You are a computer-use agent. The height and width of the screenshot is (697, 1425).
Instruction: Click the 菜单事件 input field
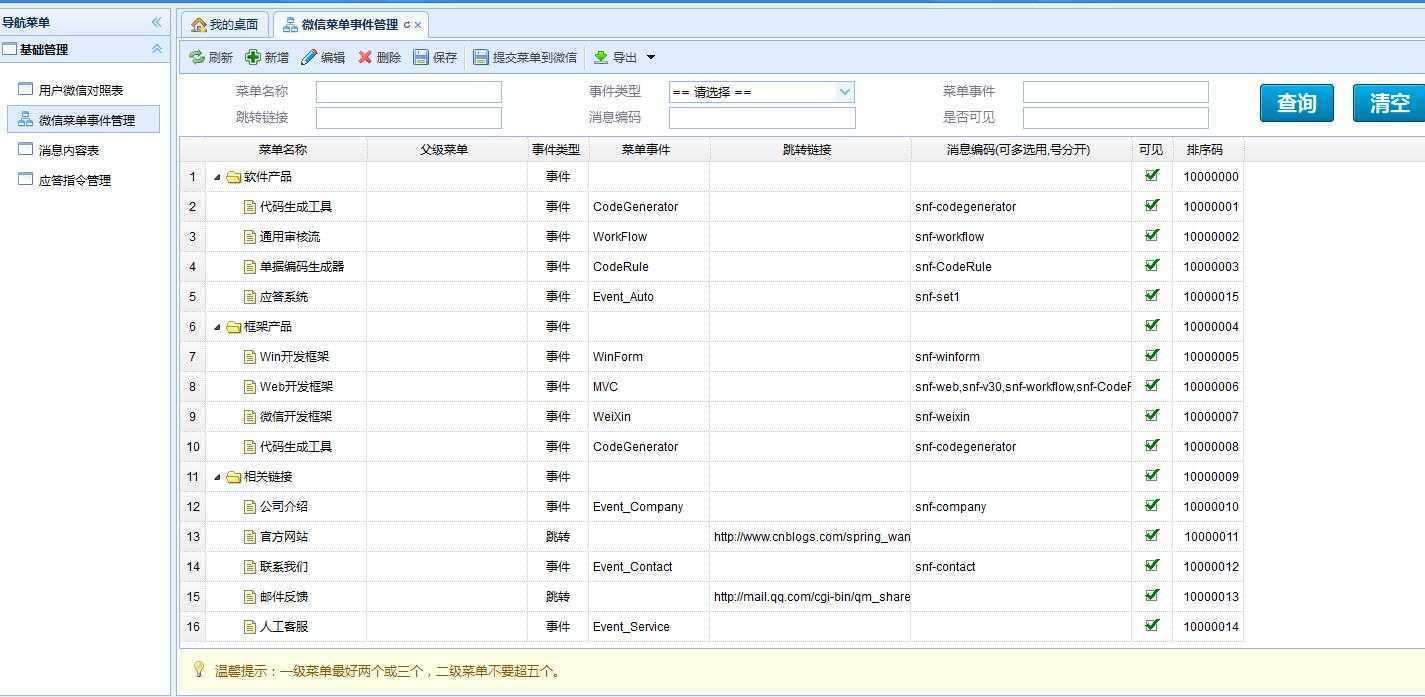coord(1116,92)
